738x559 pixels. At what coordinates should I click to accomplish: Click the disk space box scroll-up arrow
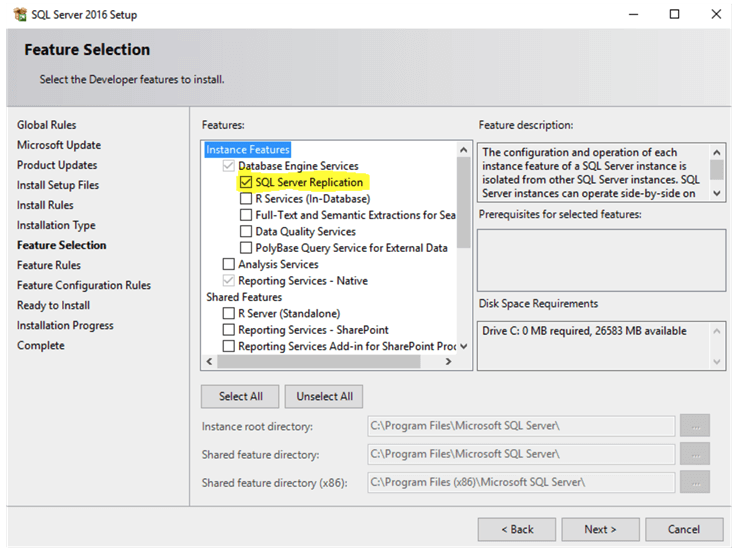(716, 331)
